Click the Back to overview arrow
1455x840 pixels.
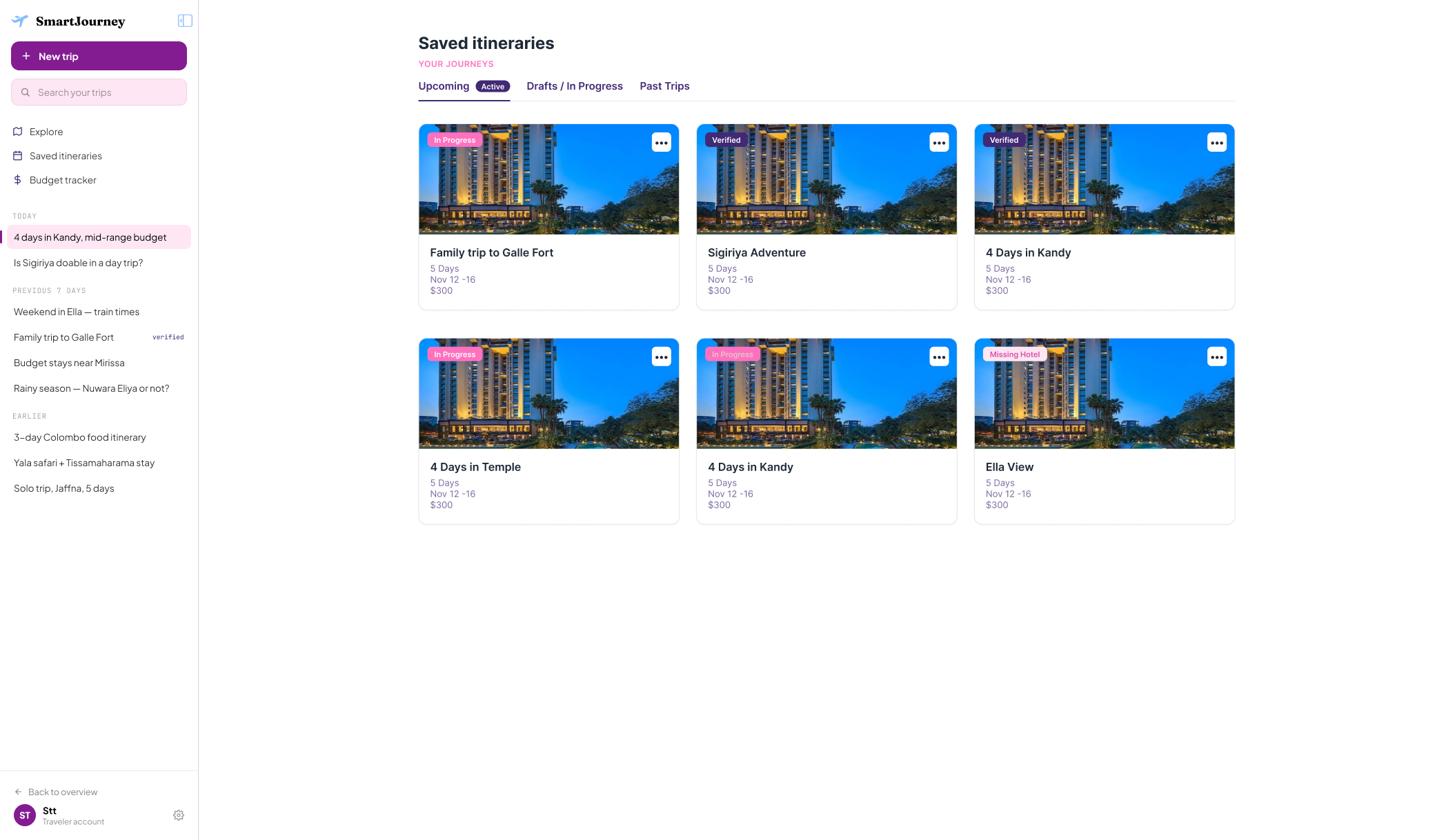point(18,792)
